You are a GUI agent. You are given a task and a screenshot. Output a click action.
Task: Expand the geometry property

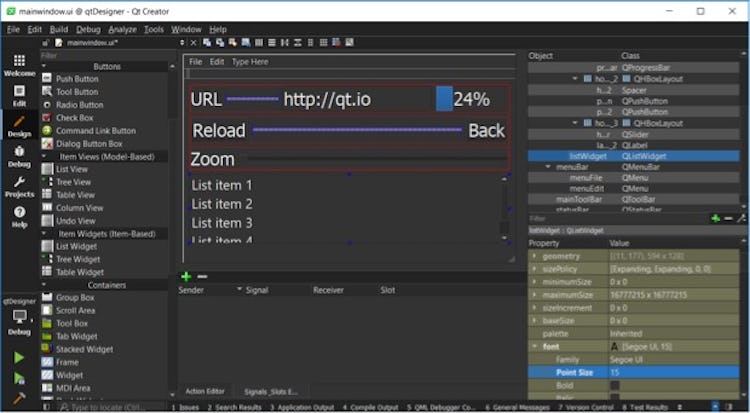tap(534, 256)
